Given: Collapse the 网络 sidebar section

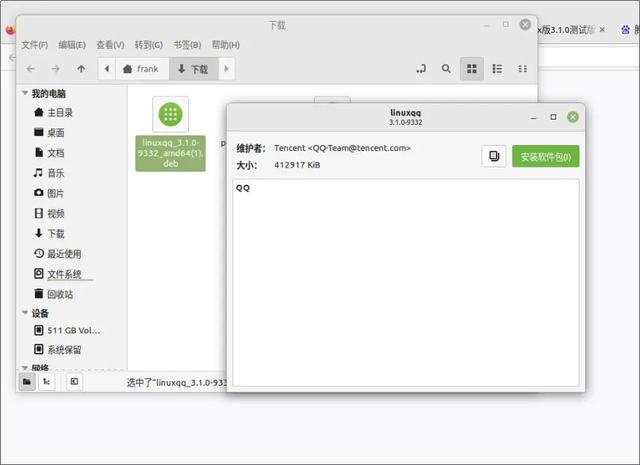Looking at the screenshot, I should point(25,368).
